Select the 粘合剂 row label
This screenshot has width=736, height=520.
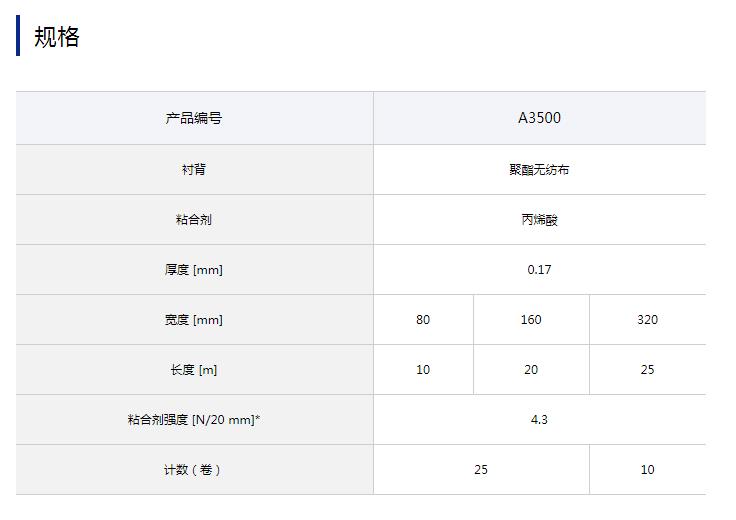pos(194,220)
